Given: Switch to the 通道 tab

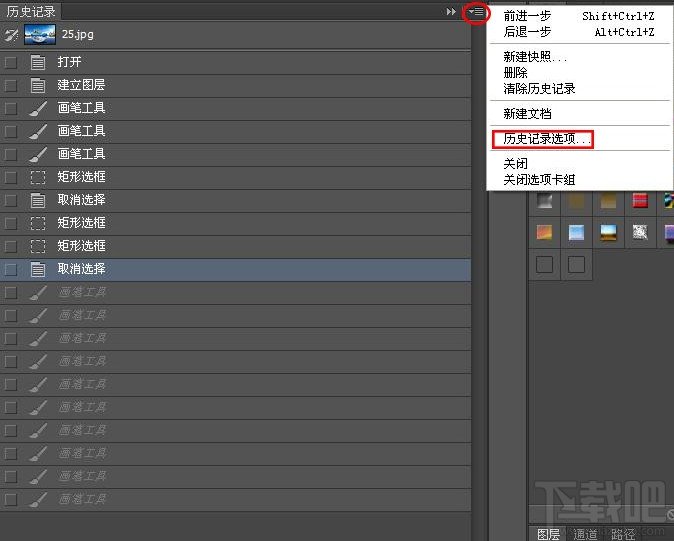Looking at the screenshot, I should point(586,534).
